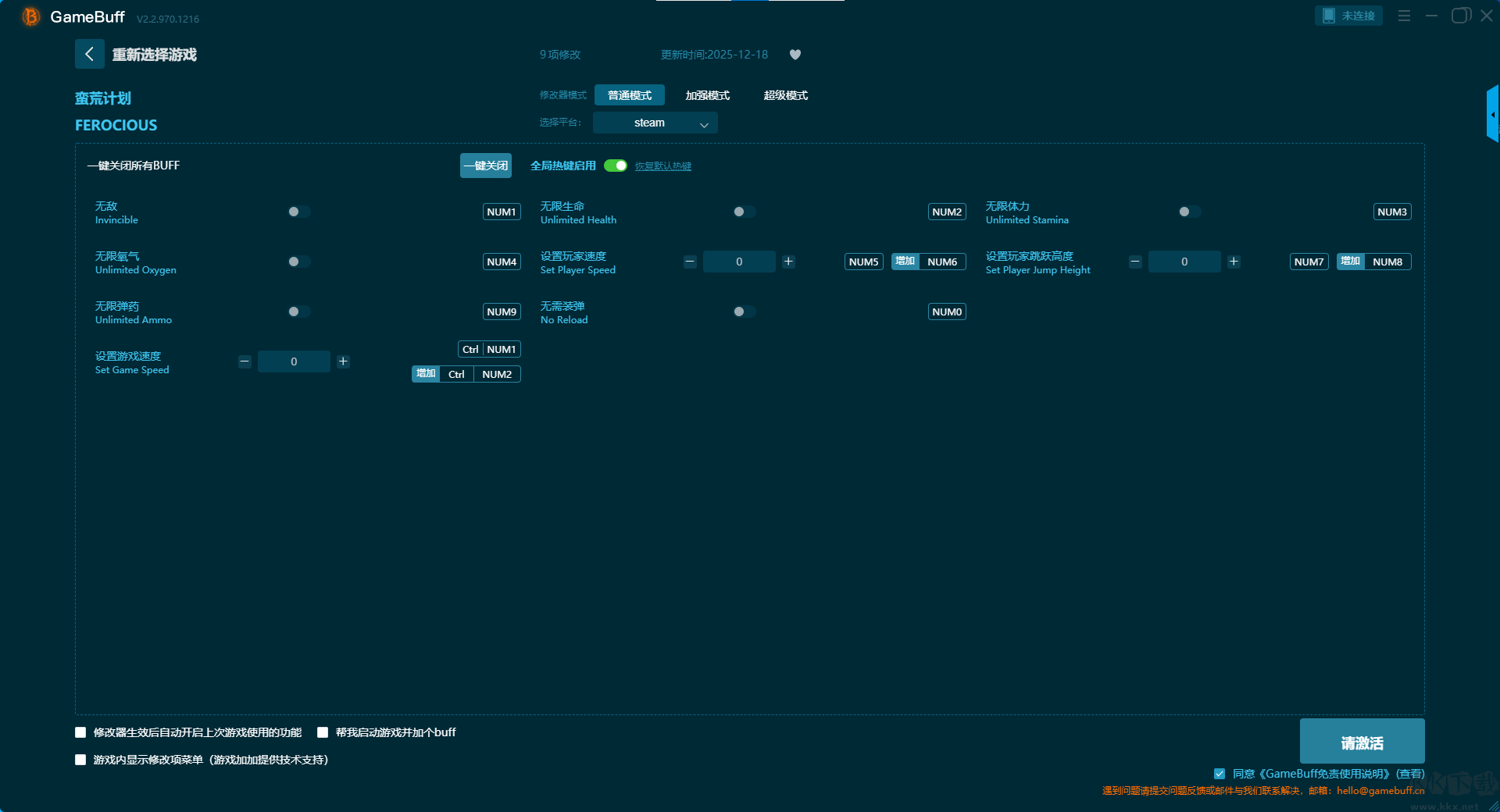Click the 请激活 activate button
The height and width of the screenshot is (812, 1500).
1361,742
